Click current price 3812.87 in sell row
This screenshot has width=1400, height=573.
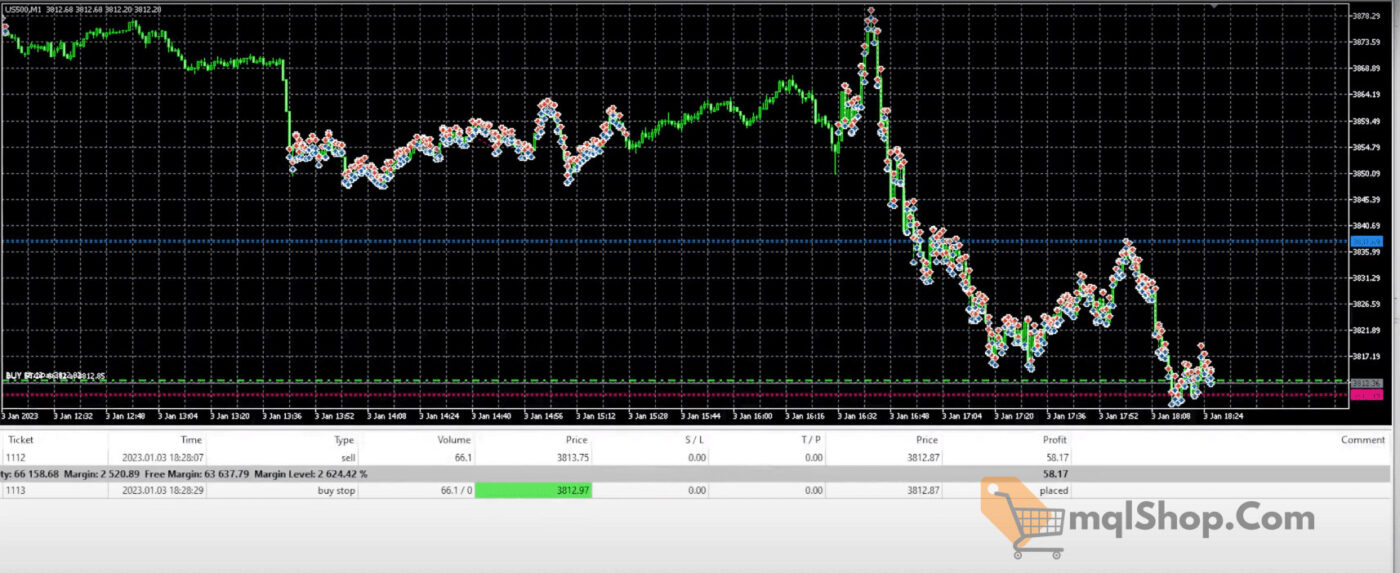tap(921, 457)
